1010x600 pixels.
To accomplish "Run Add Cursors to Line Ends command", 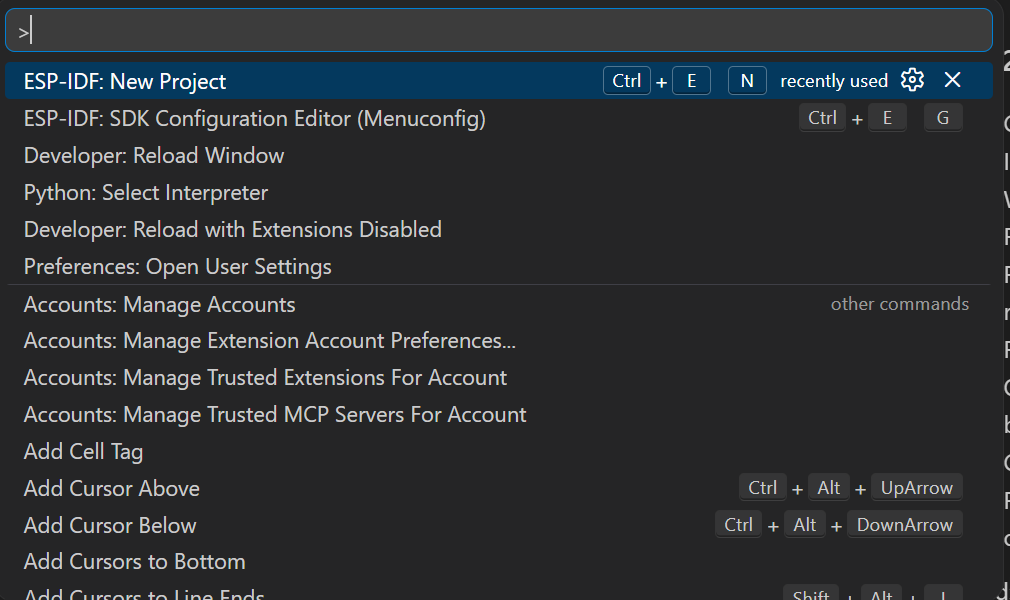I will click(x=499, y=592).
